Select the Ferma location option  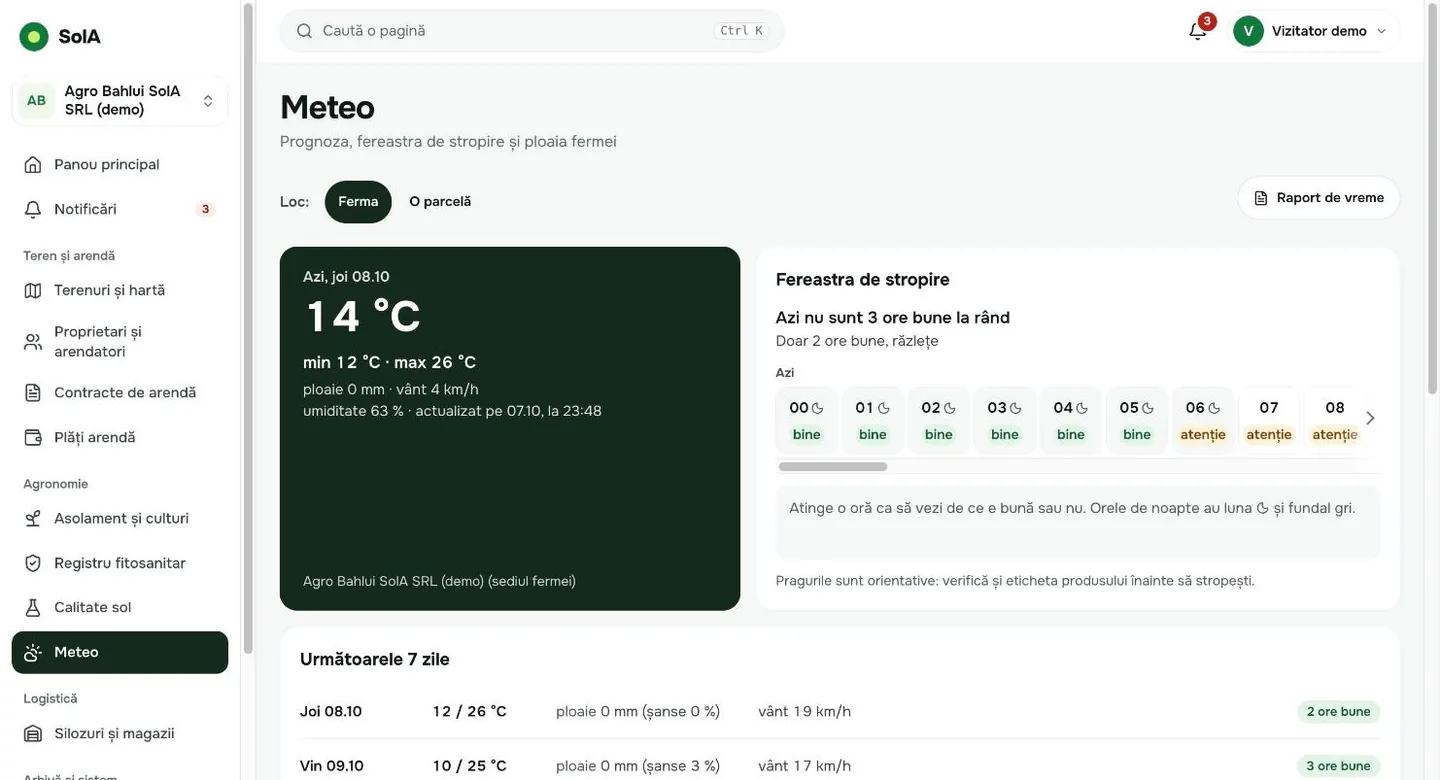tap(358, 201)
